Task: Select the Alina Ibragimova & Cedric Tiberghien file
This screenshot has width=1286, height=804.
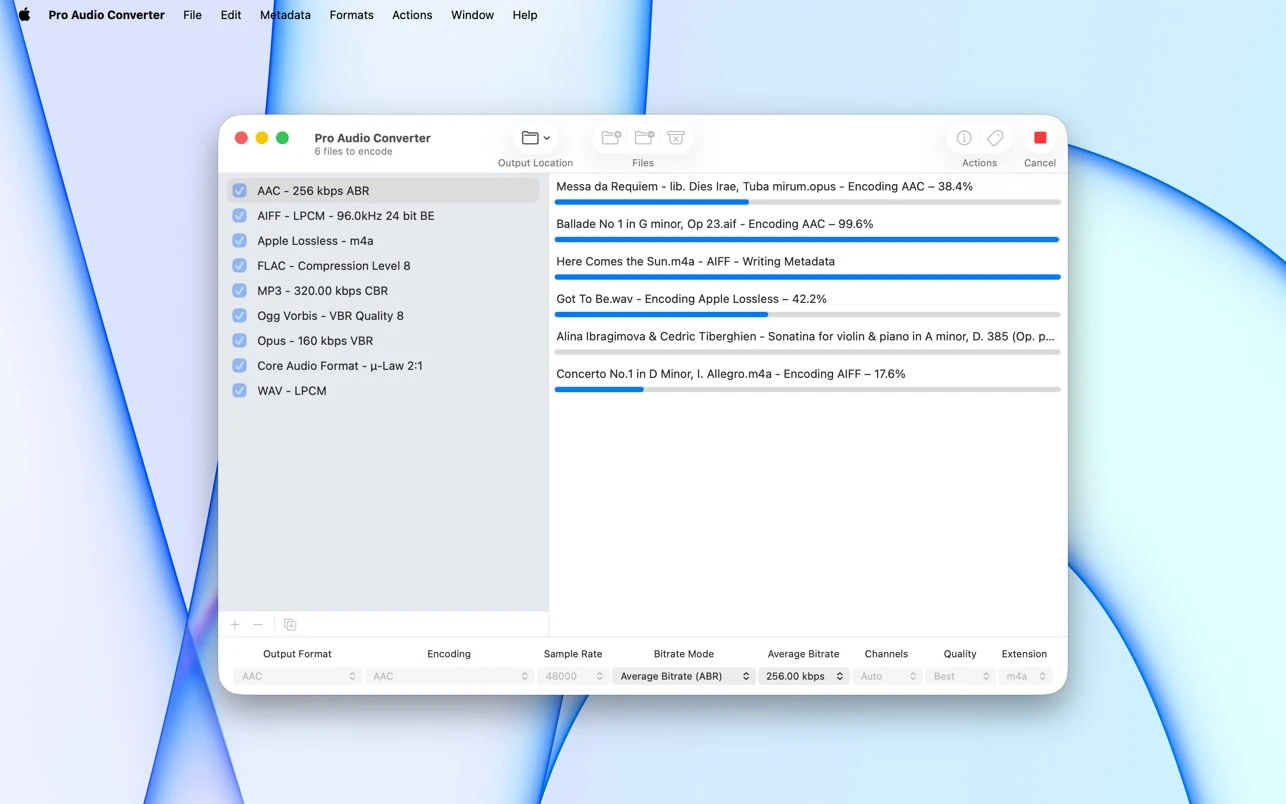Action: click(807, 342)
